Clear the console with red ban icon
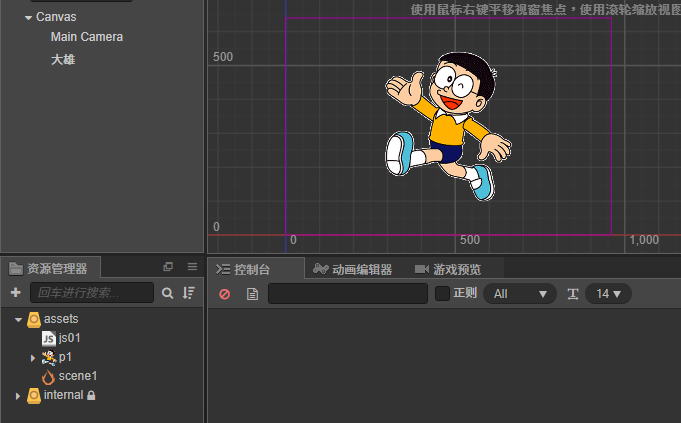681x423 pixels. point(225,294)
